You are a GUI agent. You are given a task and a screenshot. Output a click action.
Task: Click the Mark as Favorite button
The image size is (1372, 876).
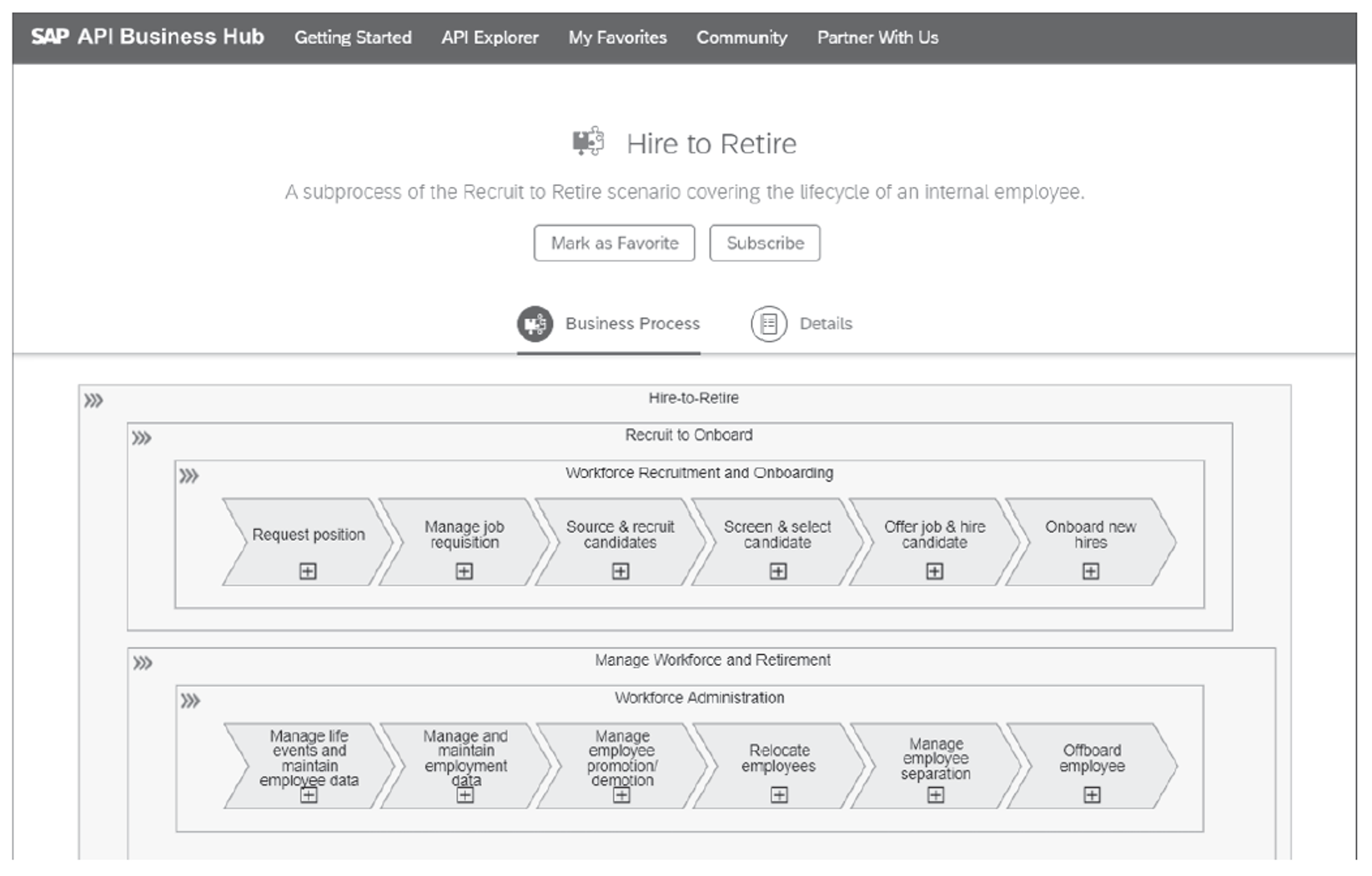coord(615,243)
